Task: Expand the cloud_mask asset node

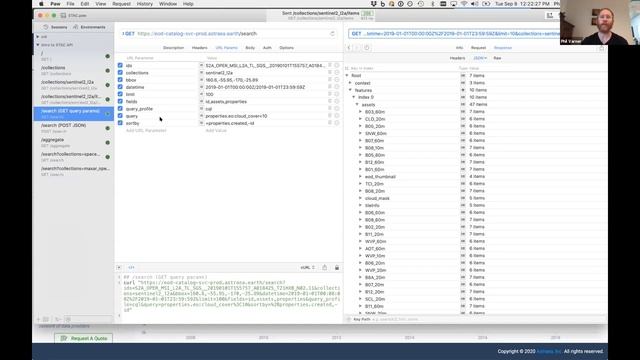Action: coord(360,198)
